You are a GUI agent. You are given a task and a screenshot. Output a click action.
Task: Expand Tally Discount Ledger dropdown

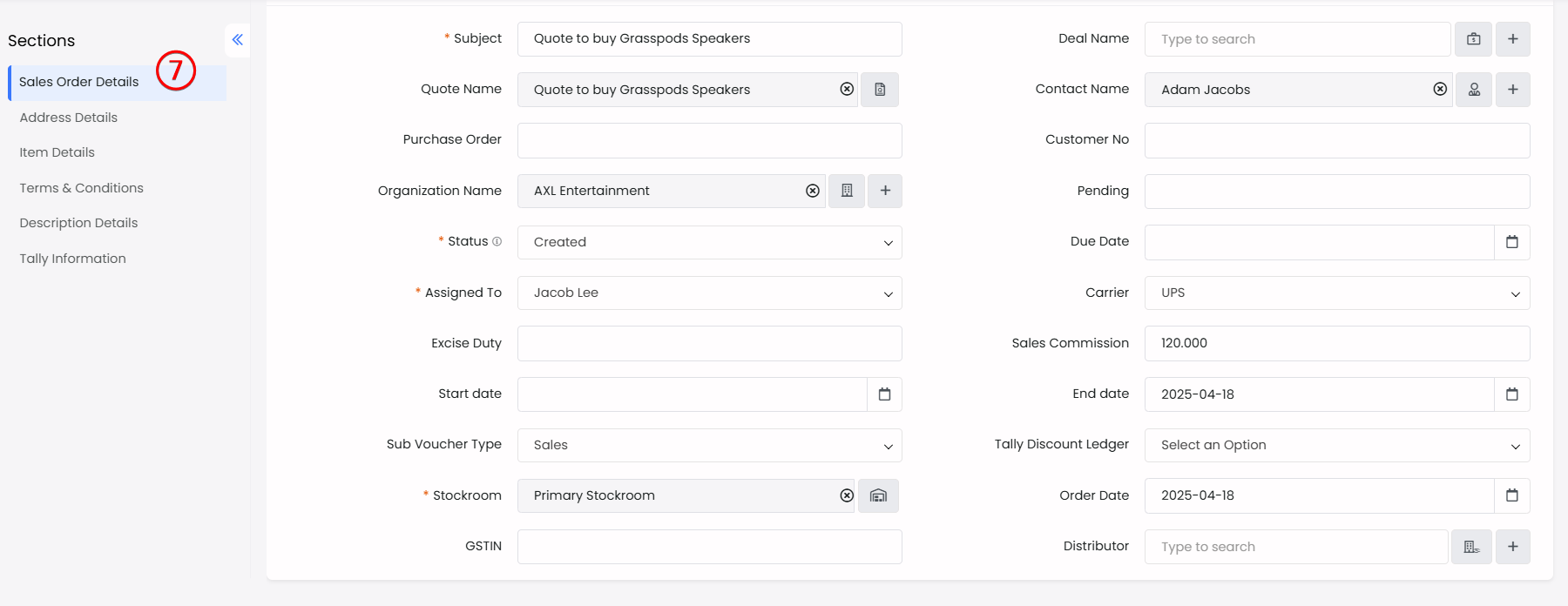coord(1336,445)
